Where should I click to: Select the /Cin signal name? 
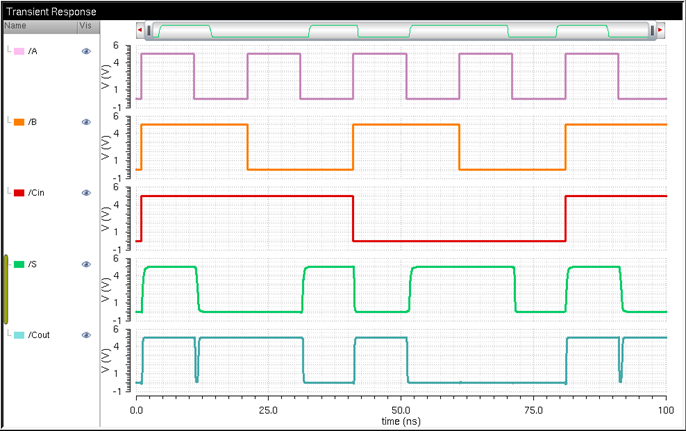[x=36, y=193]
